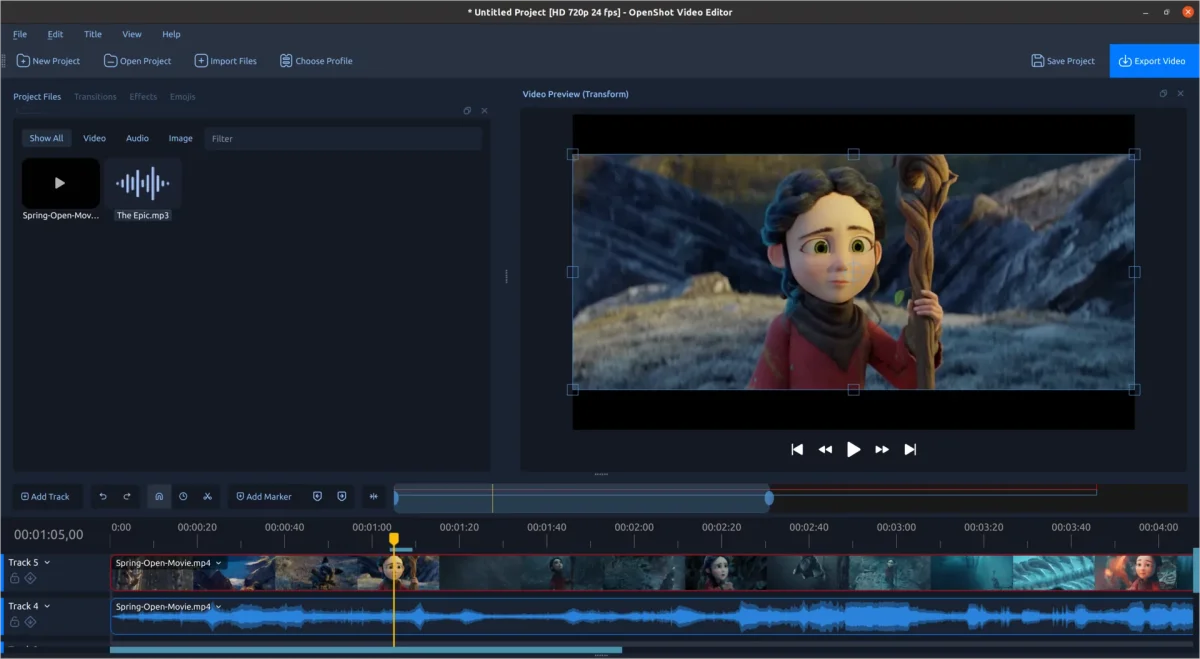The height and width of the screenshot is (659, 1200).
Task: Lock Track 4 with the padlock icon
Action: [x=15, y=622]
